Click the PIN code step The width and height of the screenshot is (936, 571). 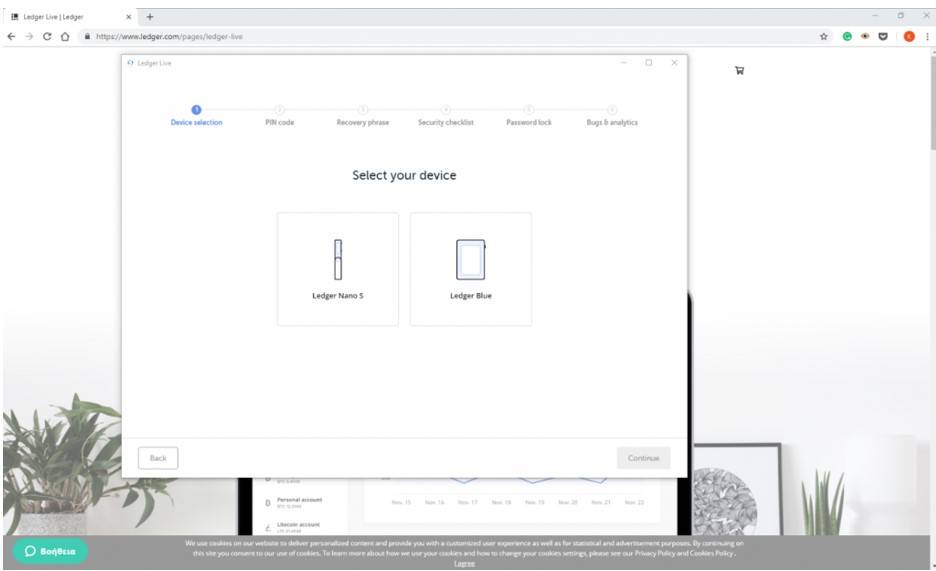click(279, 116)
